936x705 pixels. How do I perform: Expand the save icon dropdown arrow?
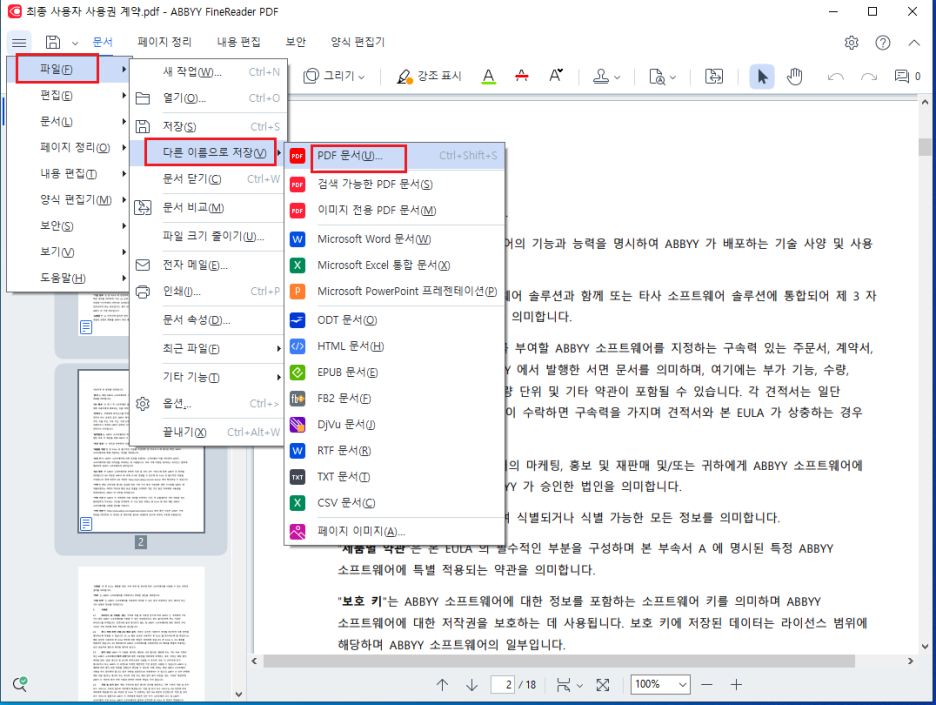click(x=75, y=43)
